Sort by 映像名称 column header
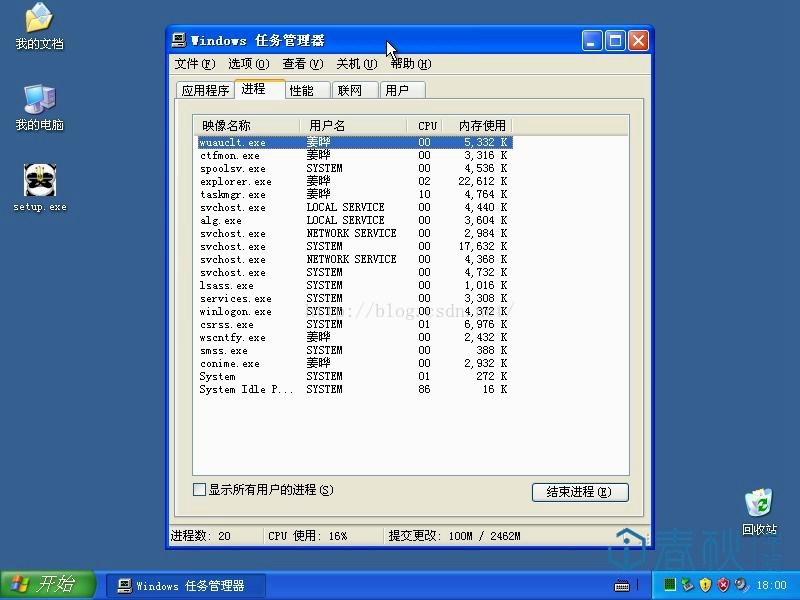The height and width of the screenshot is (600, 800). 246,126
